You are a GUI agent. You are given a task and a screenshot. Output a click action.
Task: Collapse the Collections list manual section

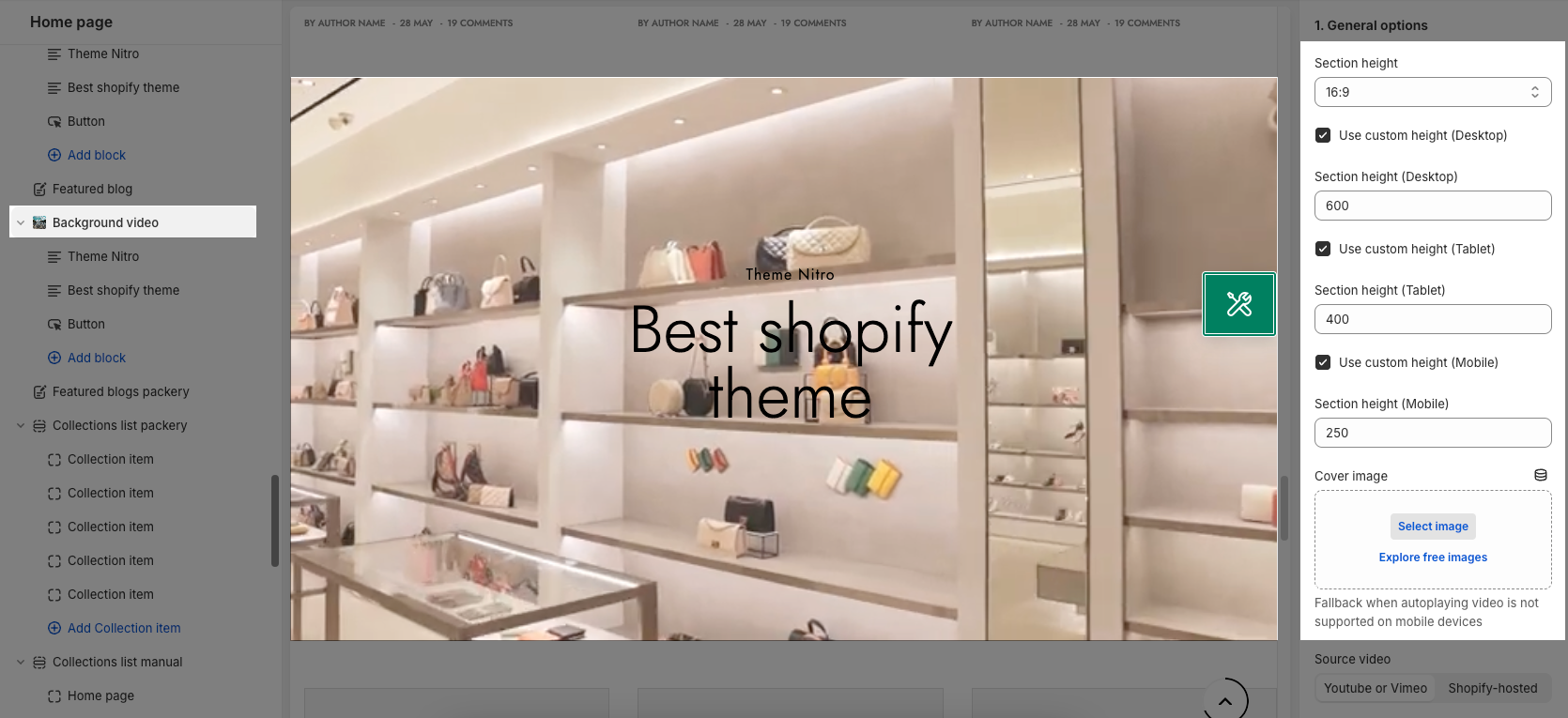21,663
